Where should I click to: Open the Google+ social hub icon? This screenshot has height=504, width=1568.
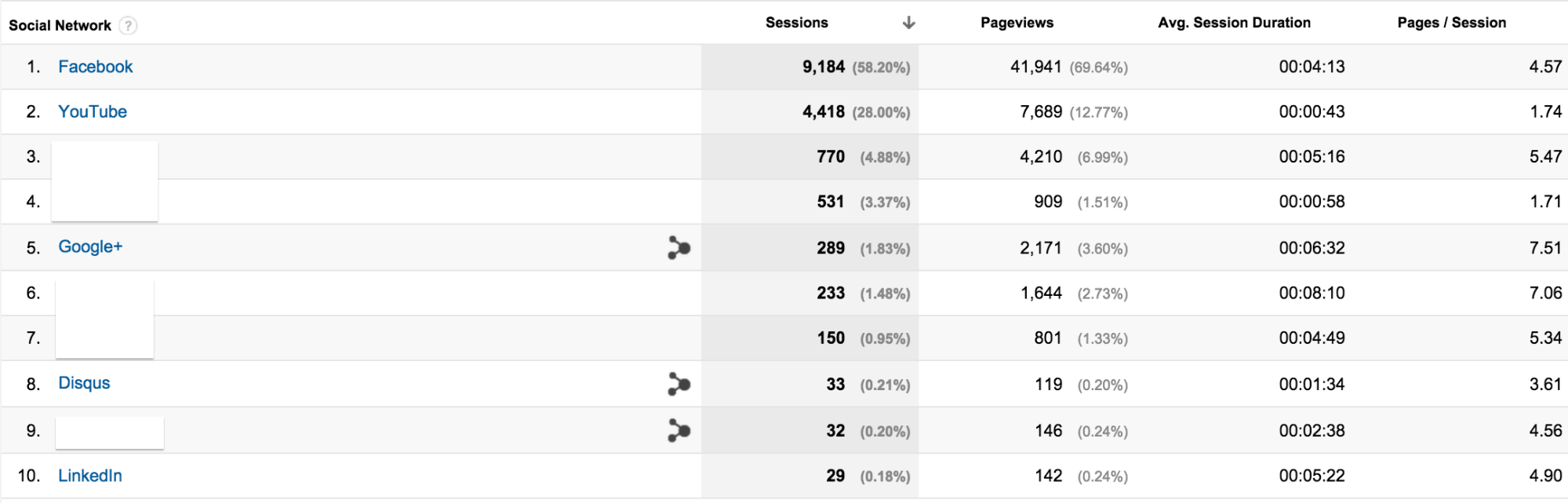point(678,247)
